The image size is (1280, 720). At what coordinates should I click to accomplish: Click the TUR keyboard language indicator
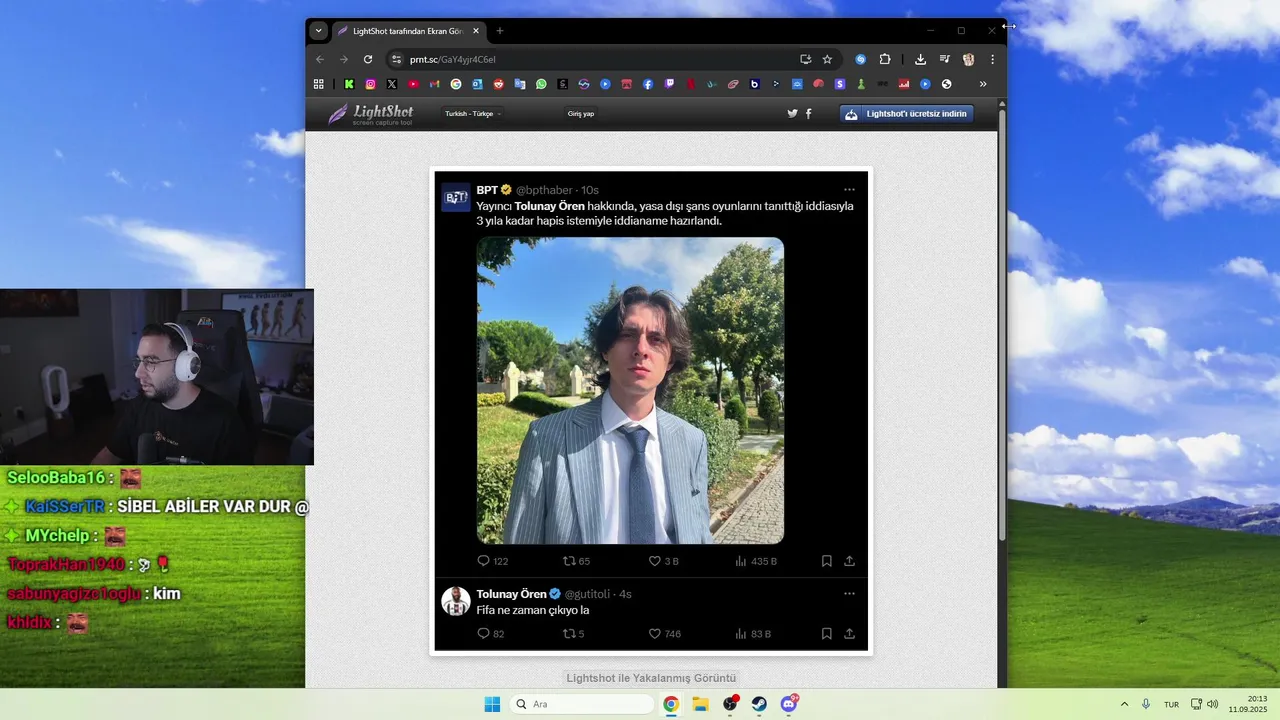pyautogui.click(x=1171, y=705)
